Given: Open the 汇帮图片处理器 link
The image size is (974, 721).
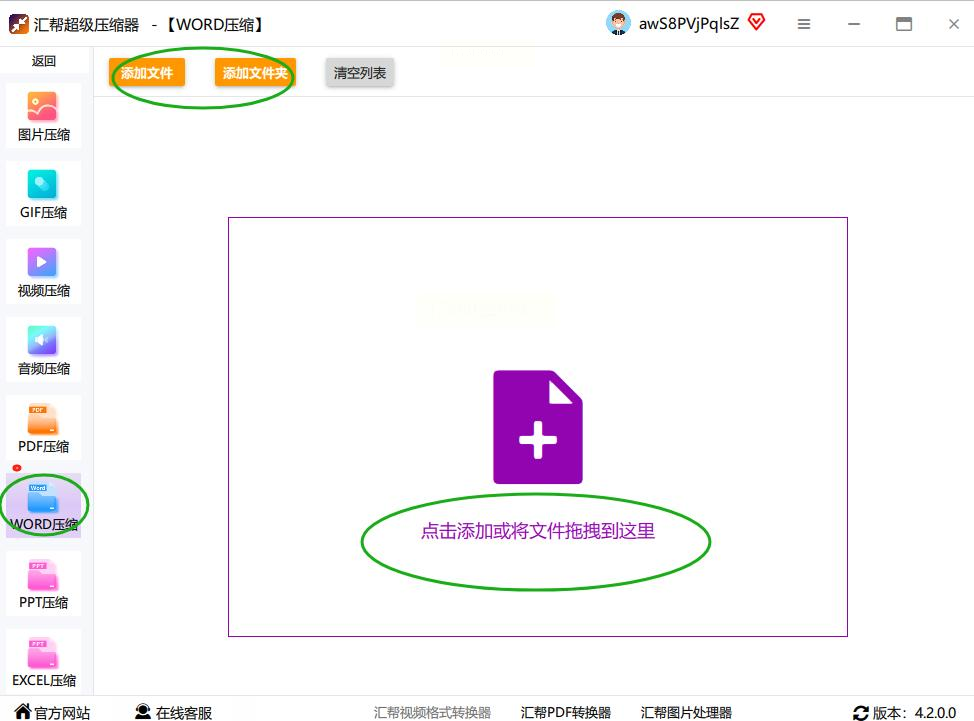Looking at the screenshot, I should click(x=686, y=712).
